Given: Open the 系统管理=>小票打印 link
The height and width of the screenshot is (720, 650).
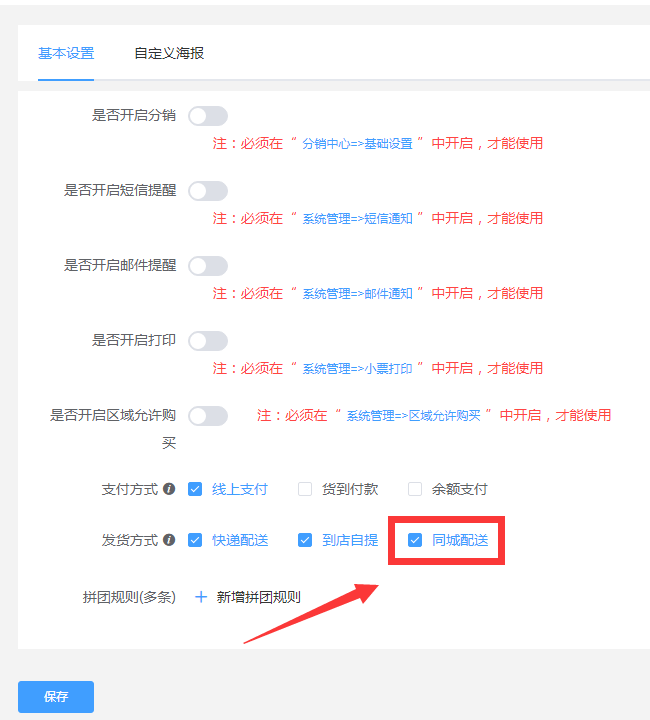Looking at the screenshot, I should pyautogui.click(x=357, y=369).
